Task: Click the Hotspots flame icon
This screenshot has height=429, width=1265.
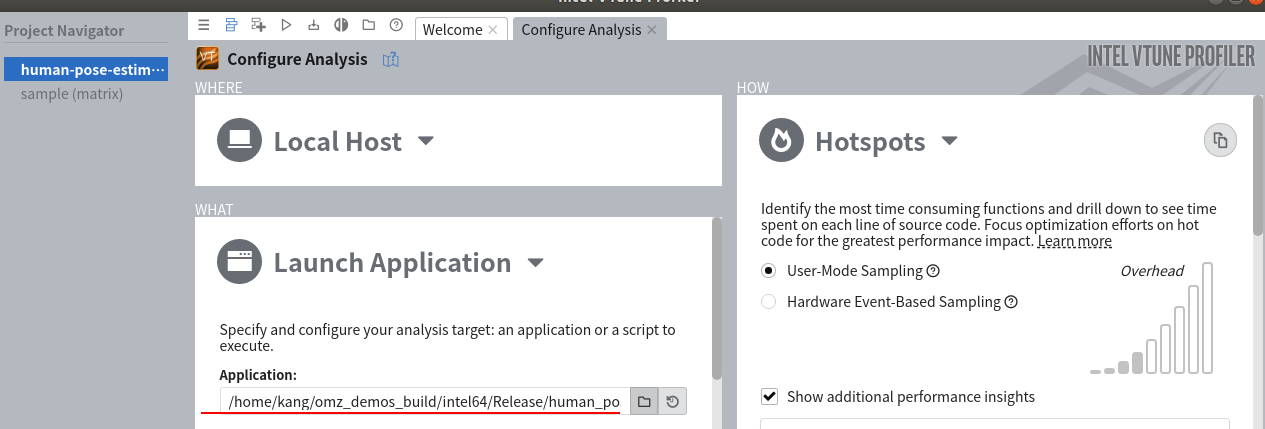Action: 781,140
